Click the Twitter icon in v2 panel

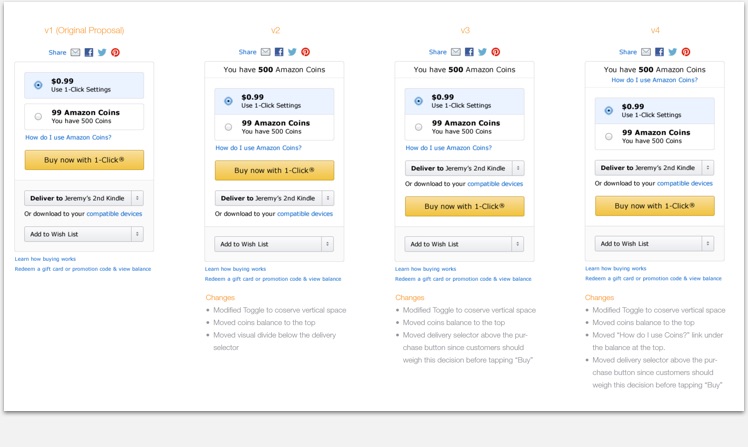coord(292,52)
